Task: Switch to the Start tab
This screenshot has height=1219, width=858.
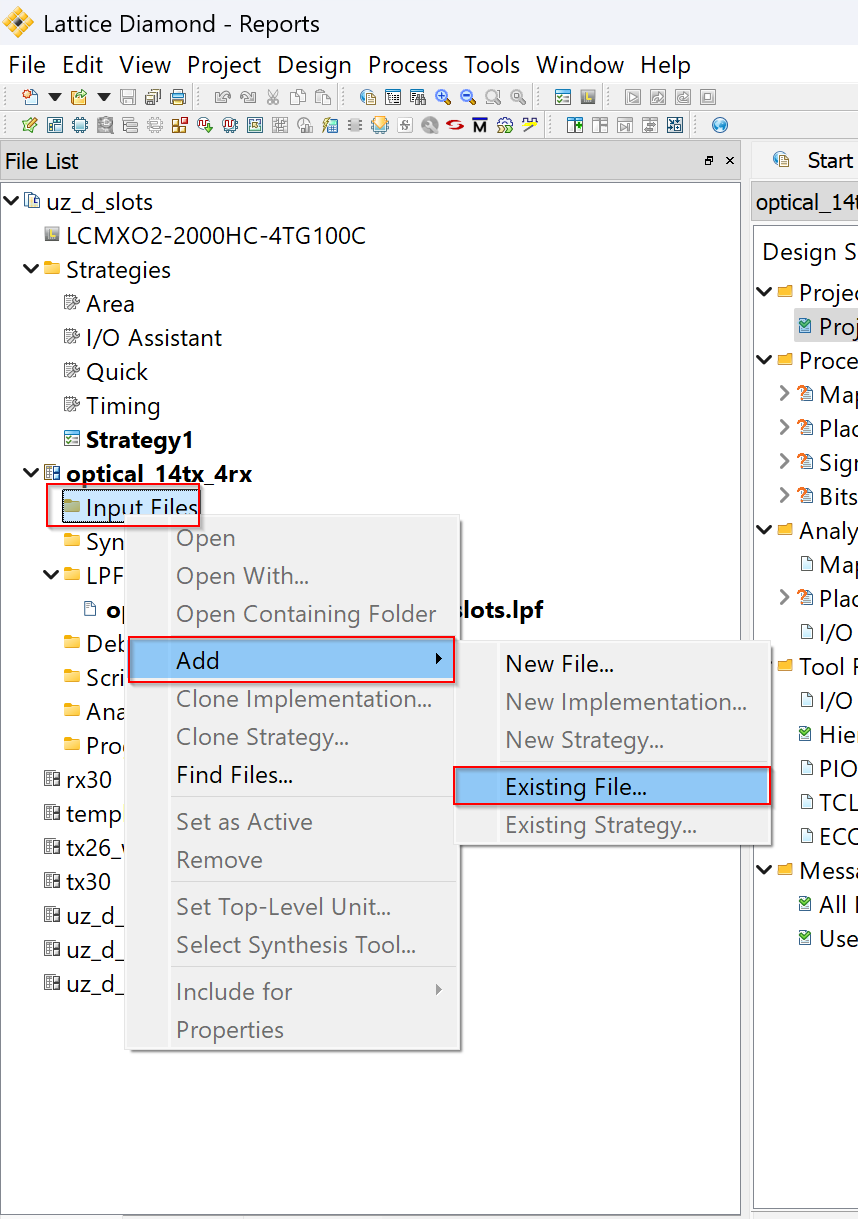Action: point(830,160)
